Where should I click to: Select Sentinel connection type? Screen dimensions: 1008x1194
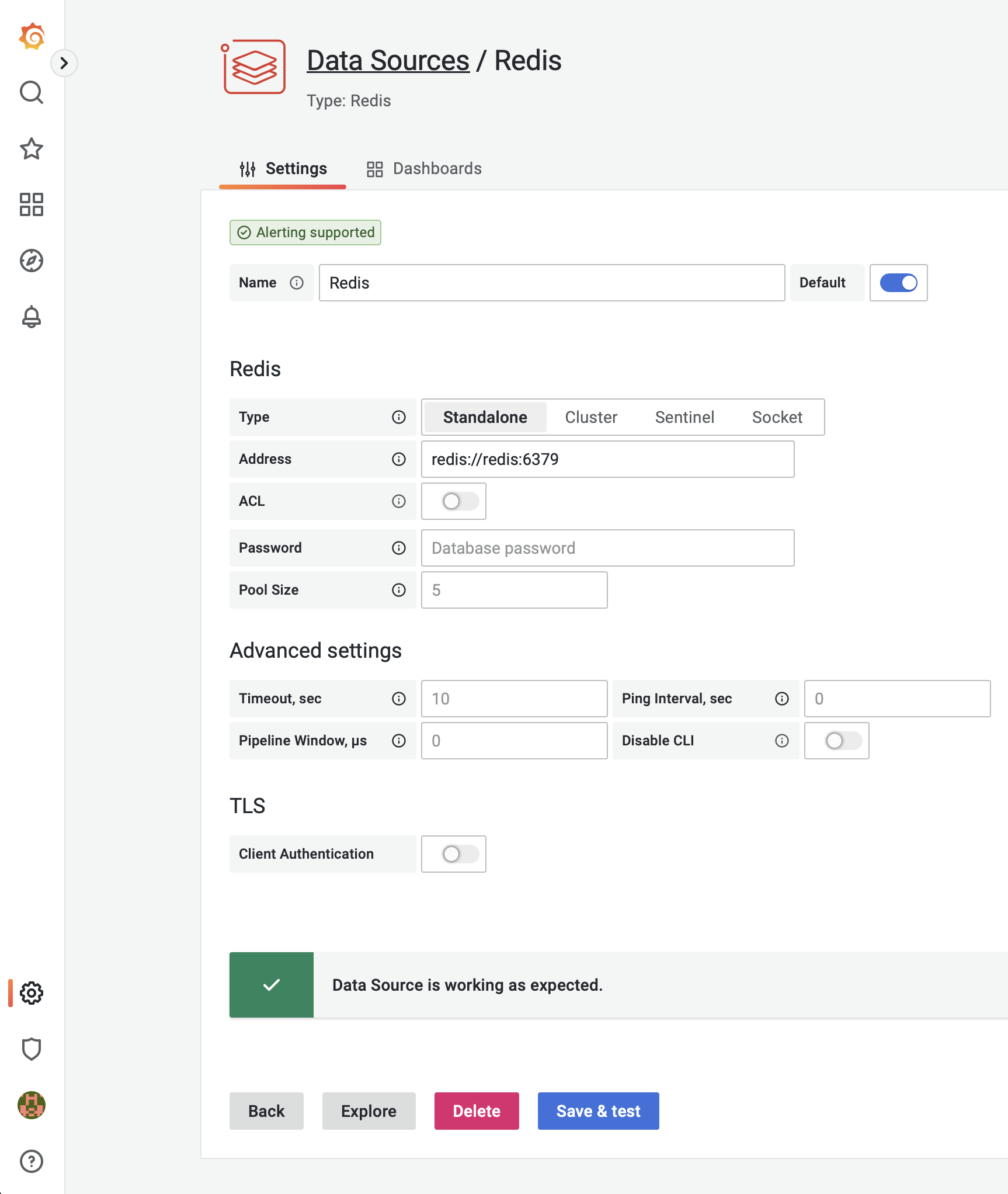[x=684, y=417]
